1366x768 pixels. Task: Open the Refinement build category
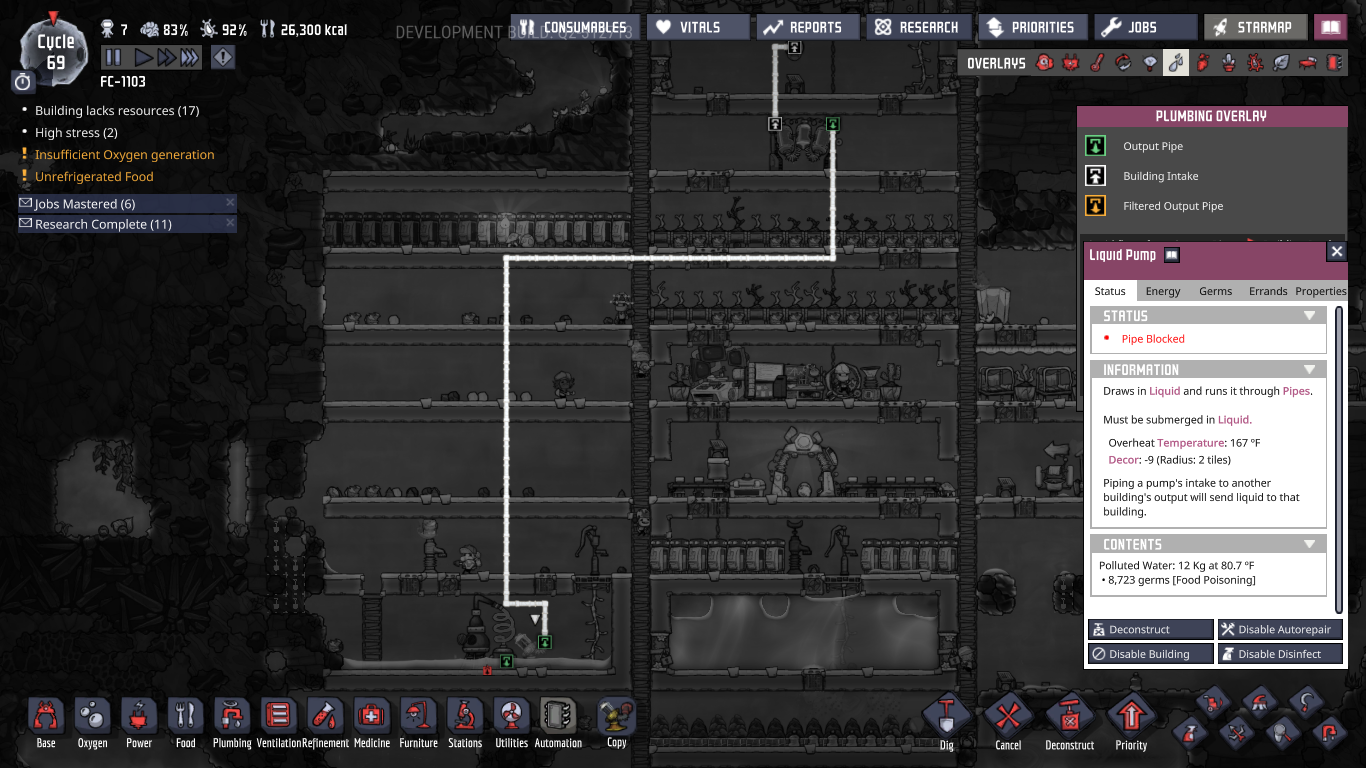[325, 723]
